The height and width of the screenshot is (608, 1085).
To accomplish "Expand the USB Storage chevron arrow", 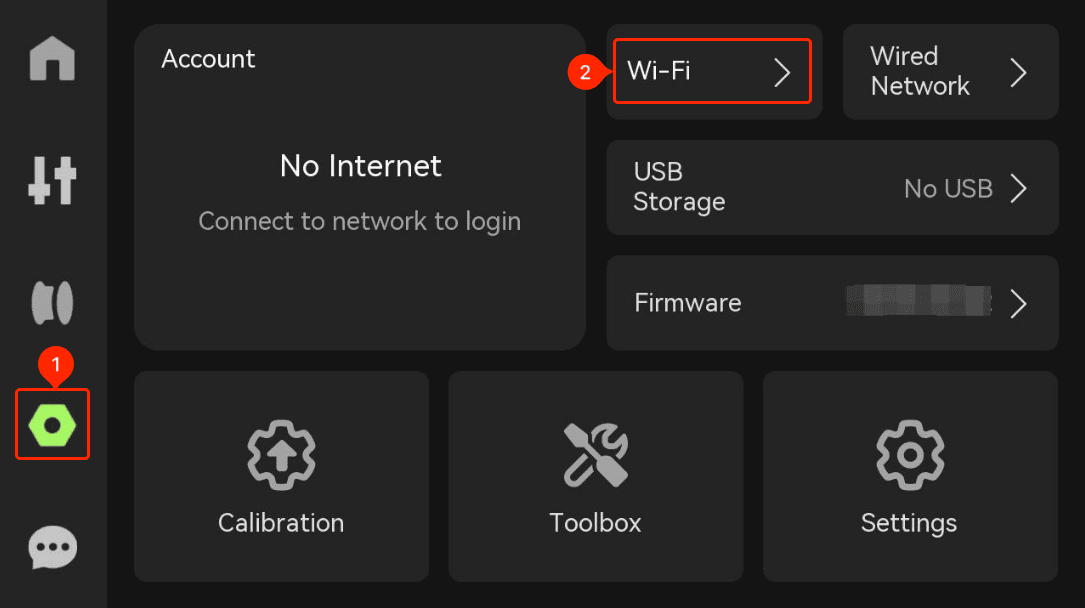I will tap(1019, 188).
